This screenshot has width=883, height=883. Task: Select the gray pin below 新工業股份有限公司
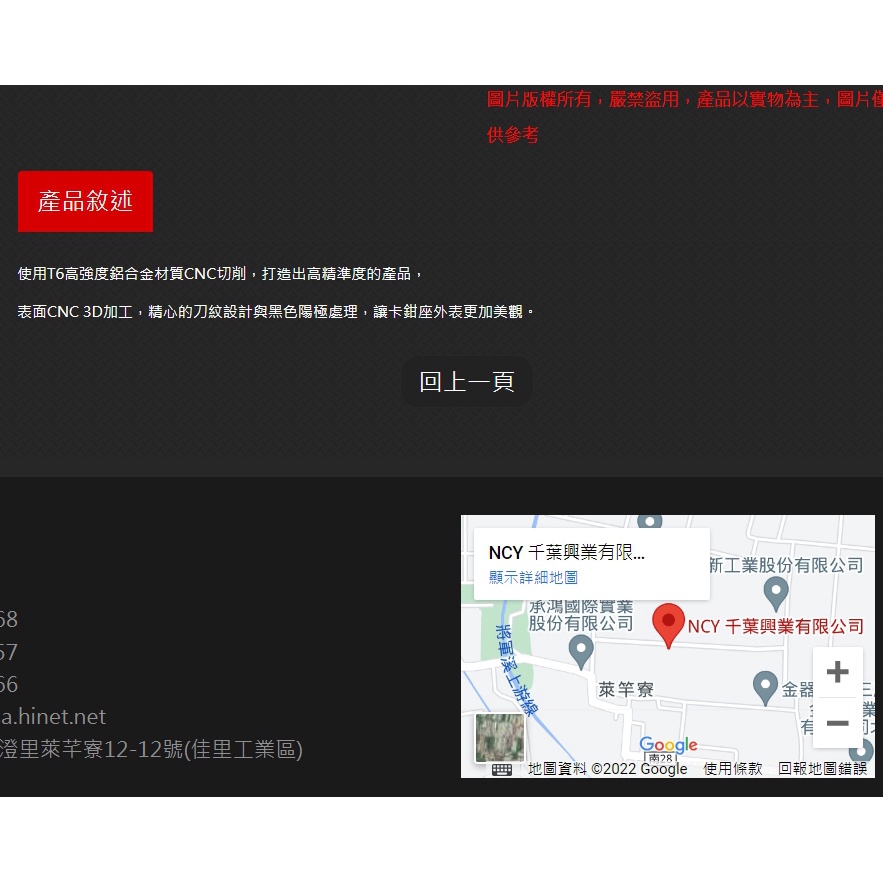click(x=776, y=593)
